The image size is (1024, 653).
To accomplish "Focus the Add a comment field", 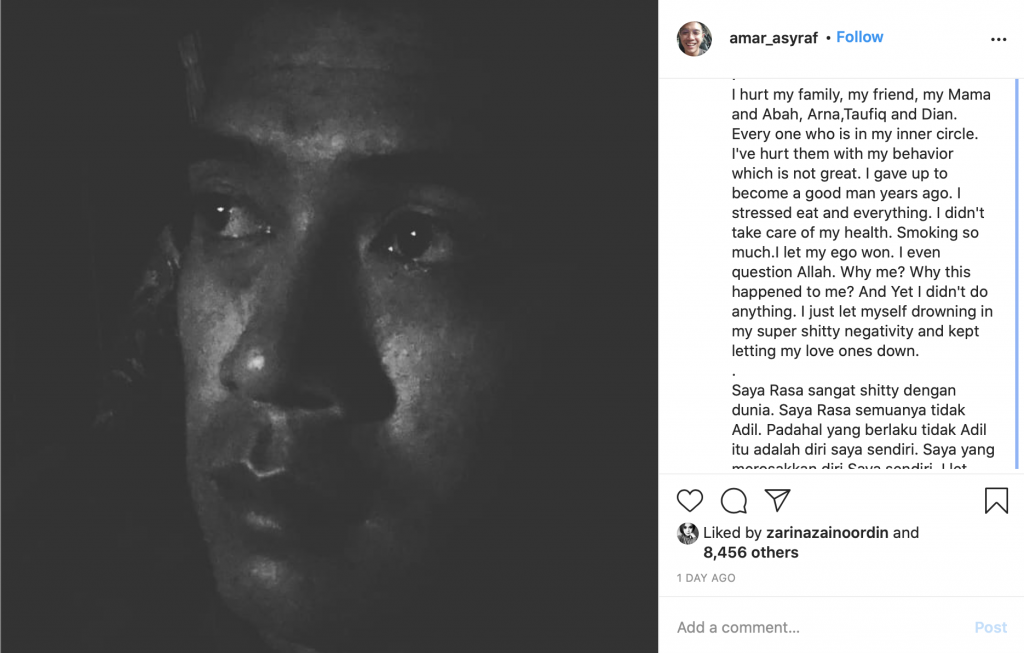I will coord(816,628).
